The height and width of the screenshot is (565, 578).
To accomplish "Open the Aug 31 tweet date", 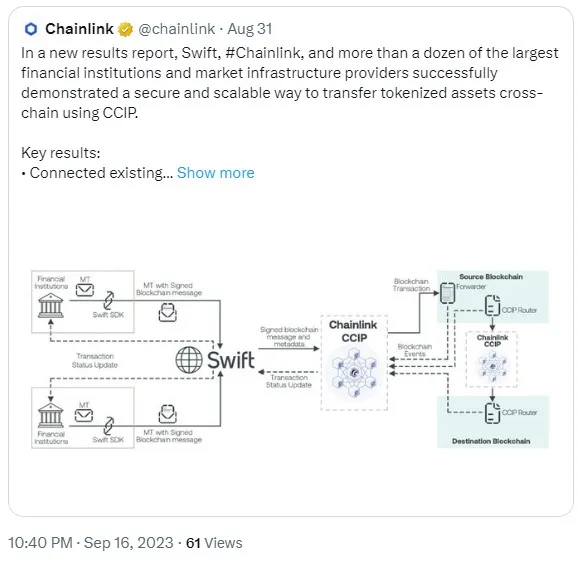I will 250,29.
